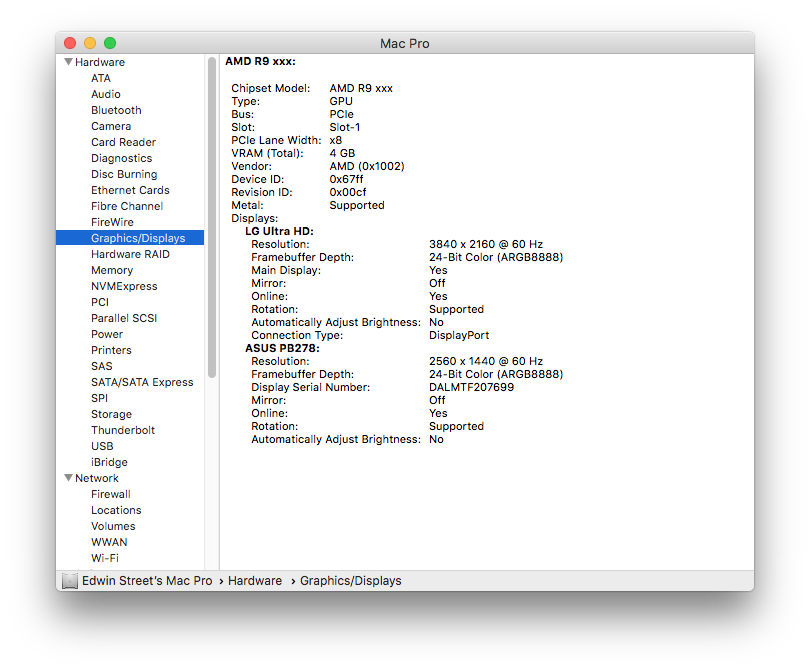Viewport: 810px width, 671px height.
Task: Open SATA/SATA Express information
Action: (x=142, y=382)
